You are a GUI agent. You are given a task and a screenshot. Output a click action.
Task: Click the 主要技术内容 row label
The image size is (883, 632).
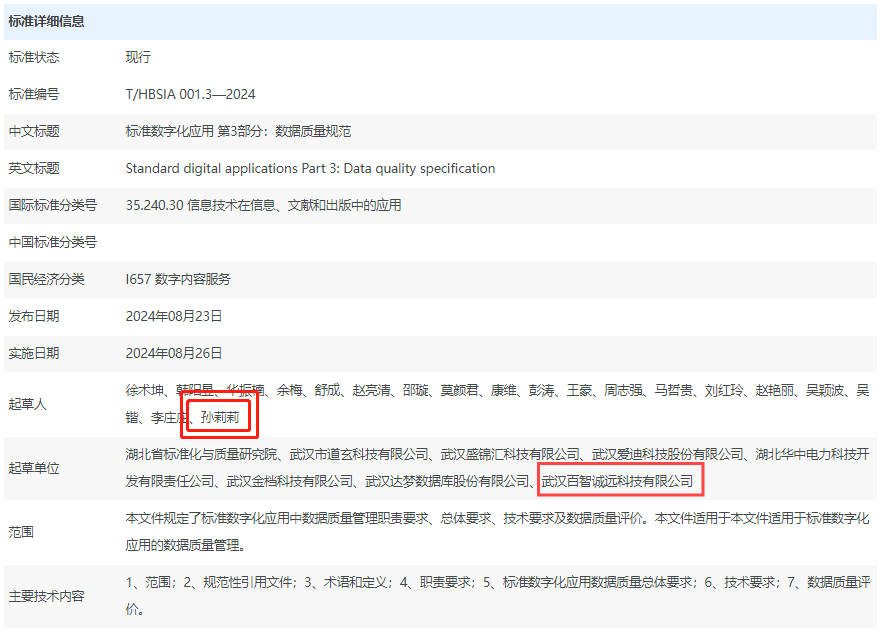pyautogui.click(x=46, y=596)
